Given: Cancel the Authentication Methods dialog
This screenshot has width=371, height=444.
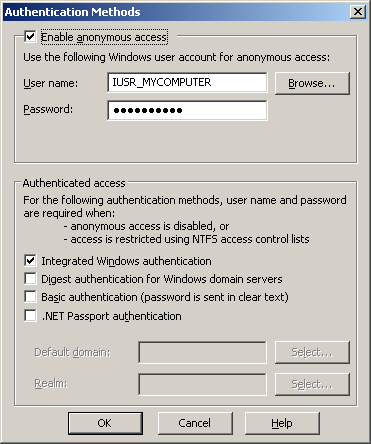Looking at the screenshot, I should (195, 423).
